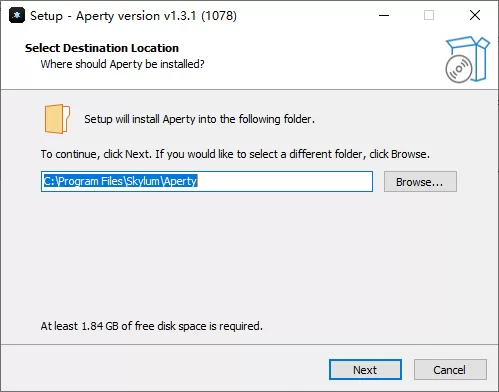The width and height of the screenshot is (499, 392).
Task: Click the gray disc graphic beside the box
Action: (x=459, y=69)
